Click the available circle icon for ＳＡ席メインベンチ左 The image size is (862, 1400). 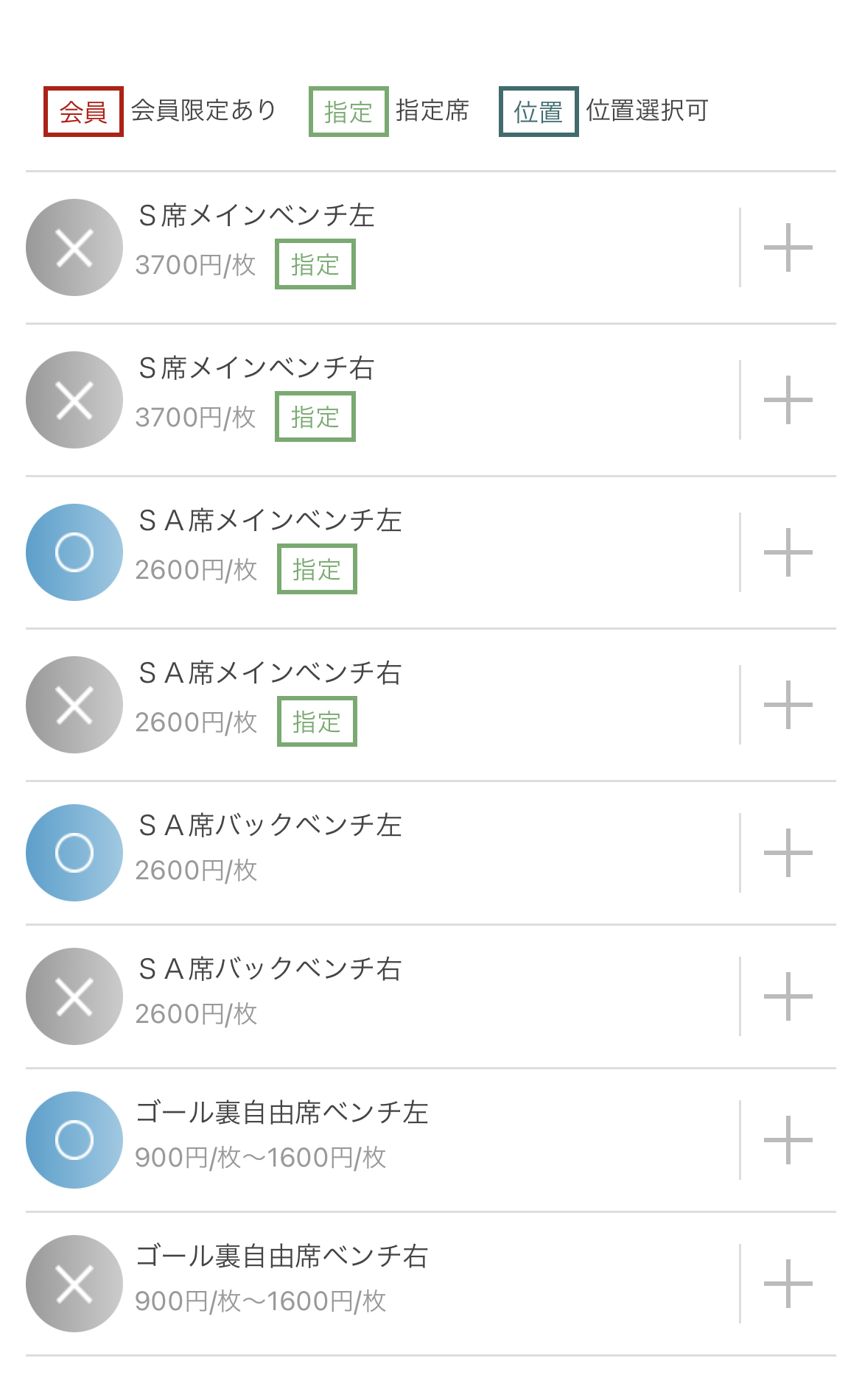[74, 552]
